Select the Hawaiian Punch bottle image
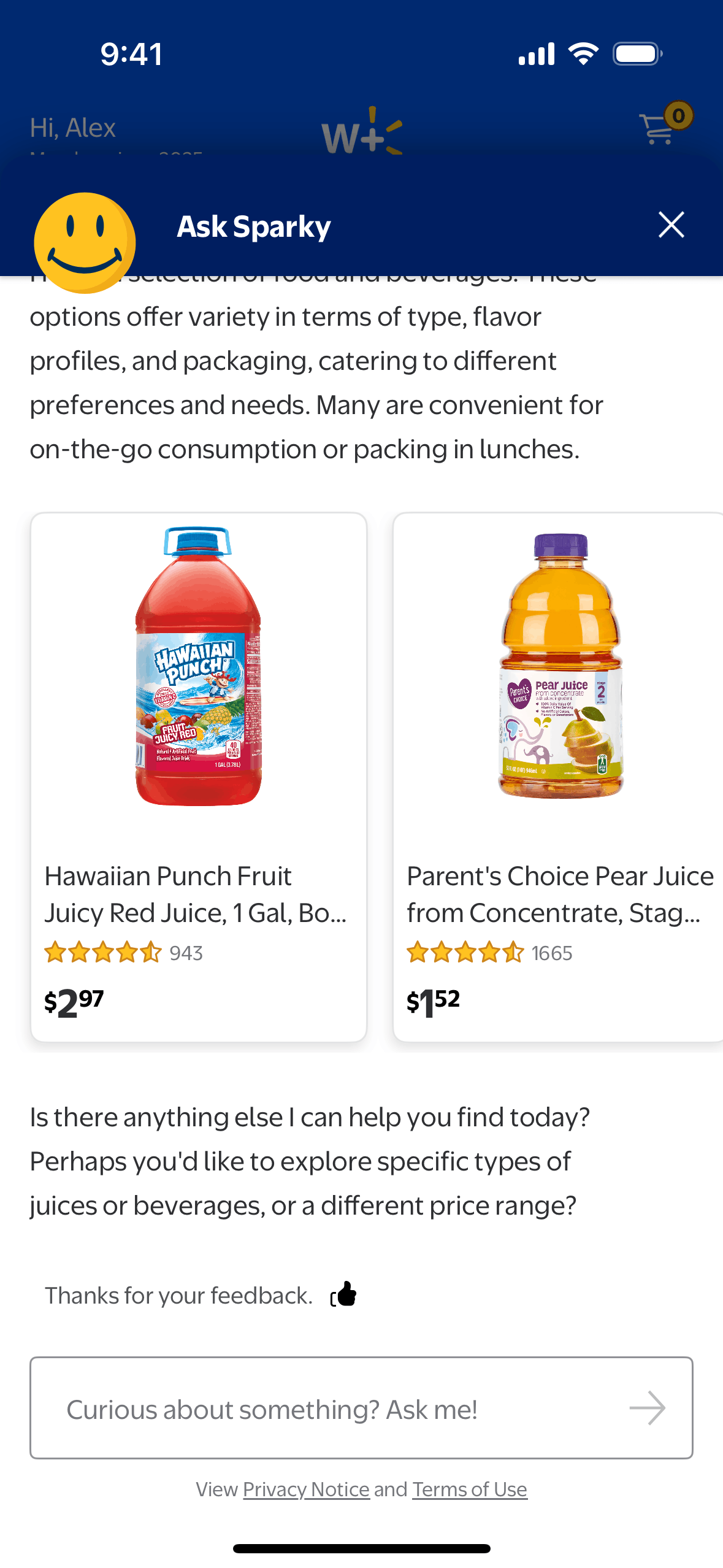The width and height of the screenshot is (723, 1568). pos(198,667)
